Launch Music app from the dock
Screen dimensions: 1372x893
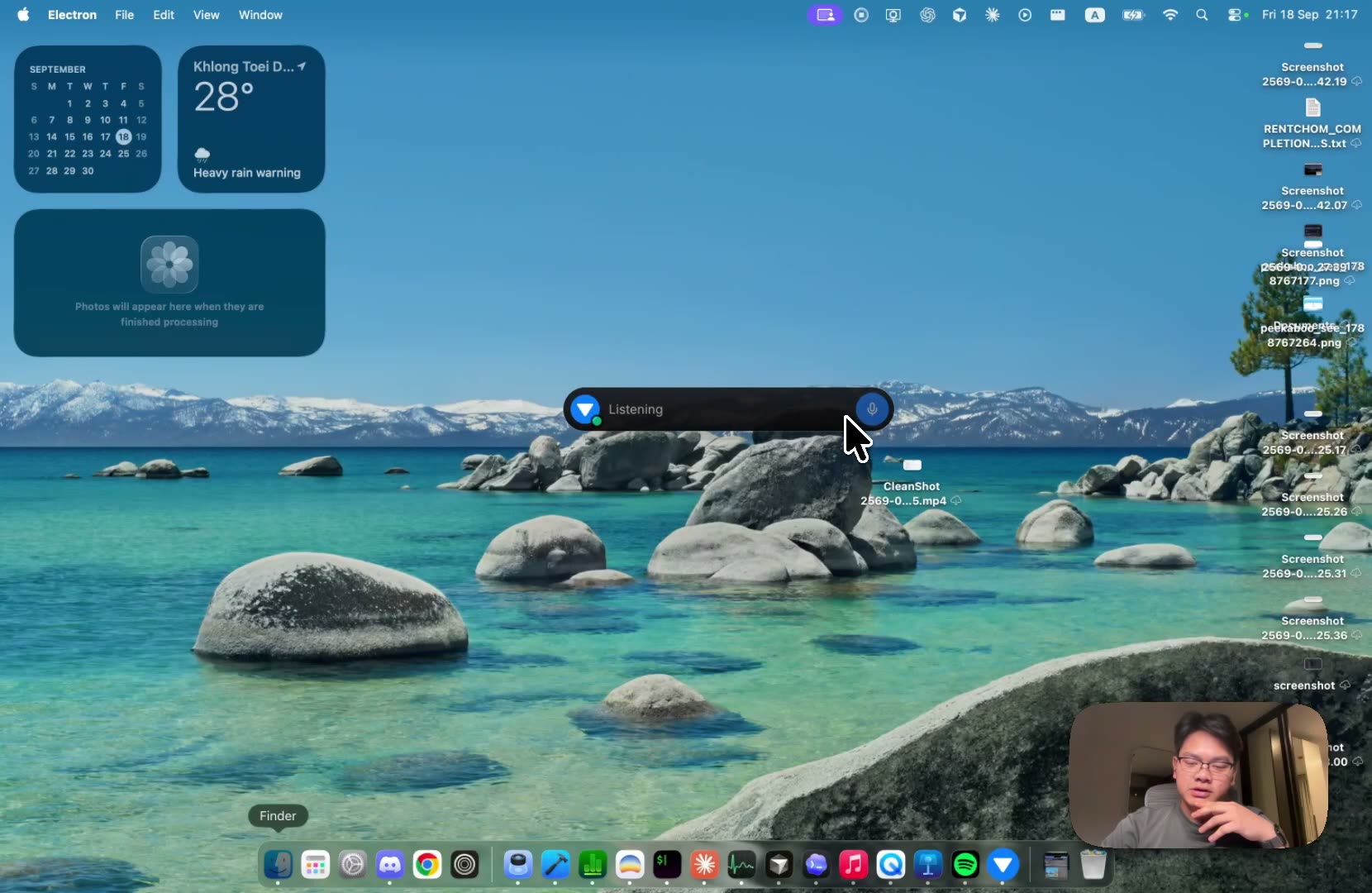click(854, 865)
